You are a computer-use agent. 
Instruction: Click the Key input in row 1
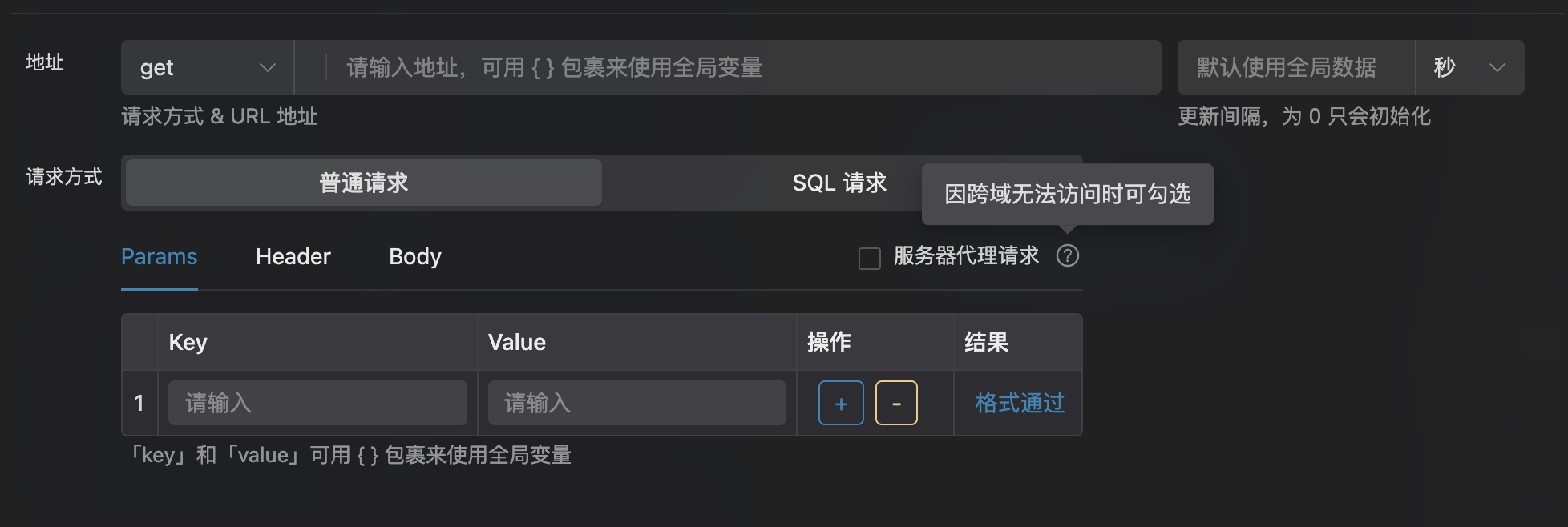point(317,403)
